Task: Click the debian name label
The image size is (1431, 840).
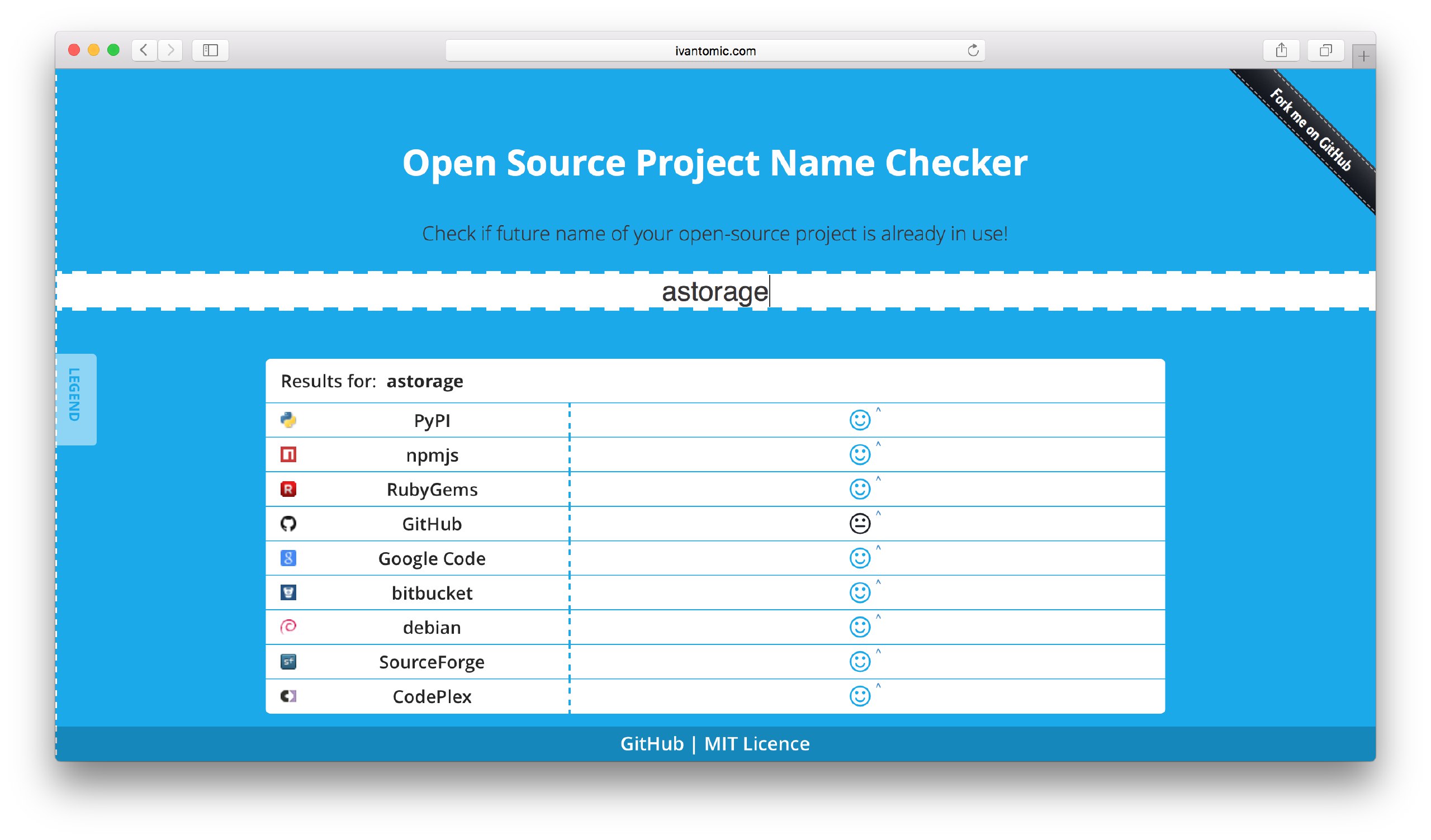Action: coord(432,628)
